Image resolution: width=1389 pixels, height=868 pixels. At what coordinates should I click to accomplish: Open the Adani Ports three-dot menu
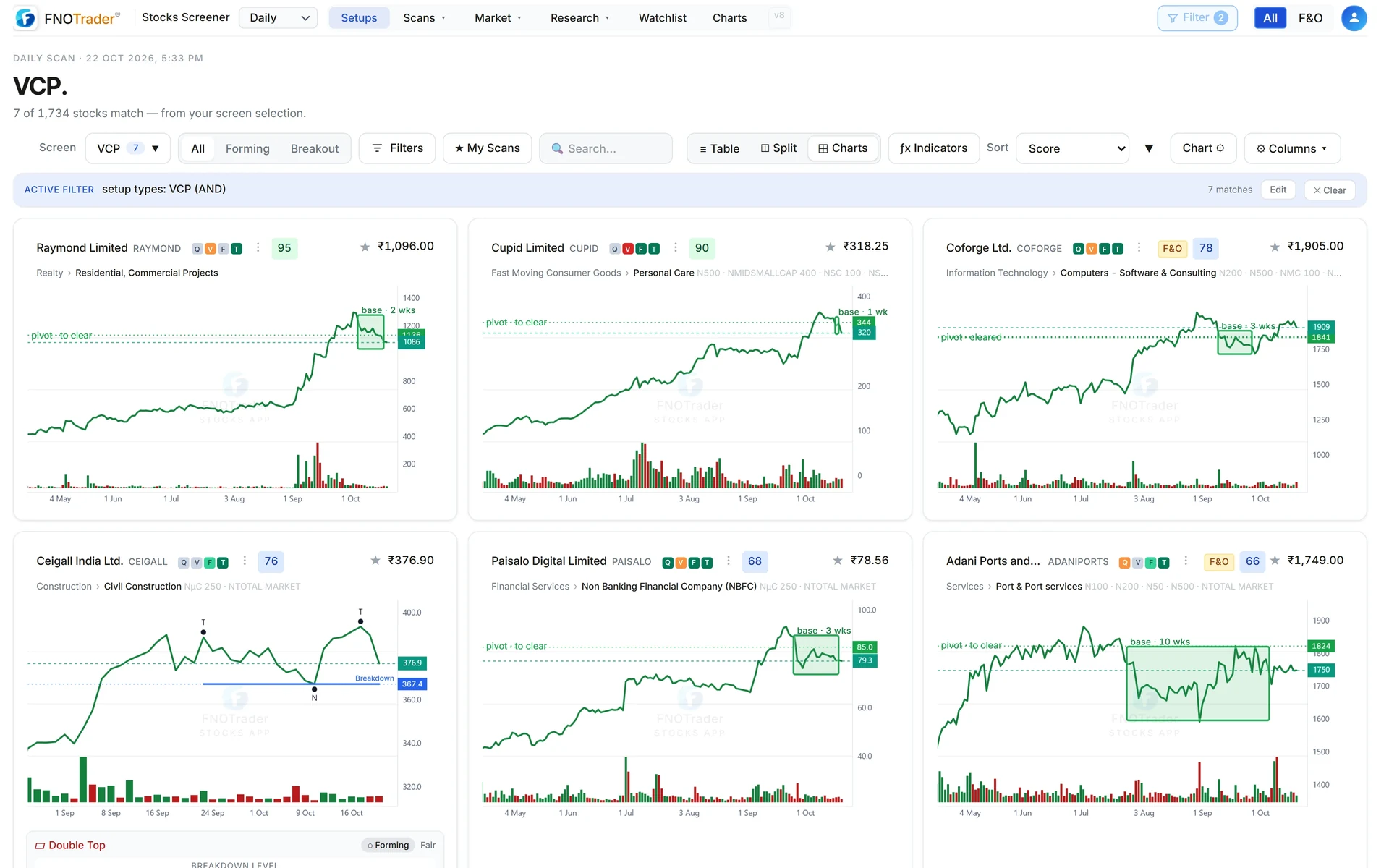(1185, 561)
